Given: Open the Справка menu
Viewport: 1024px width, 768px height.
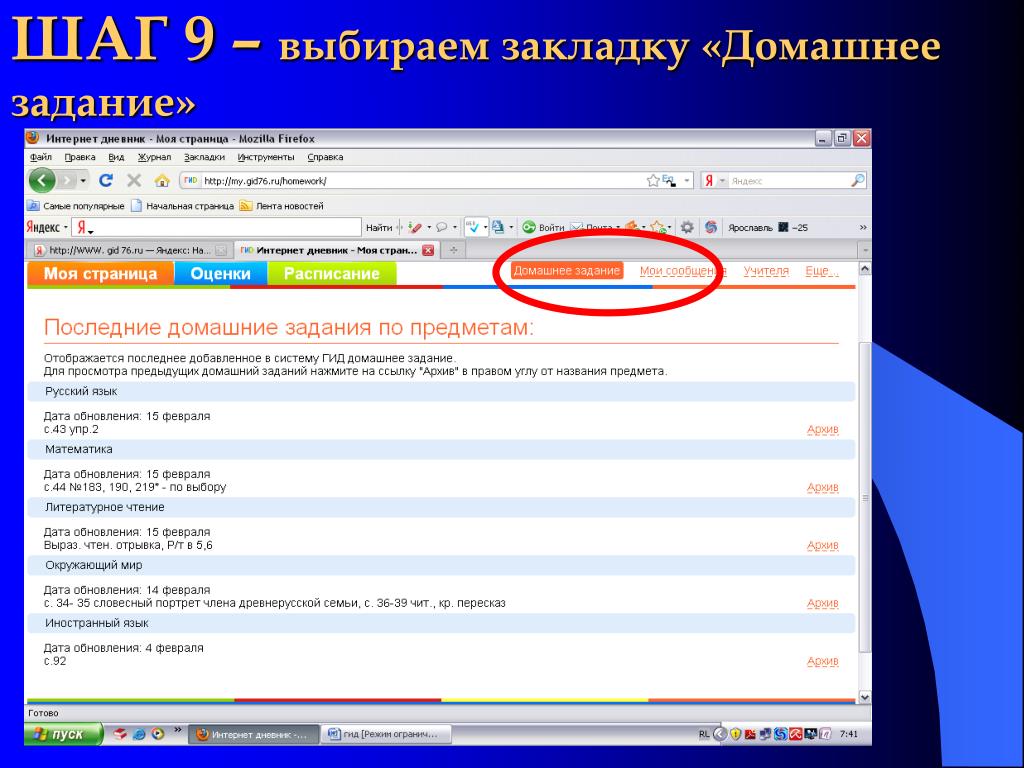Looking at the screenshot, I should click(x=325, y=157).
